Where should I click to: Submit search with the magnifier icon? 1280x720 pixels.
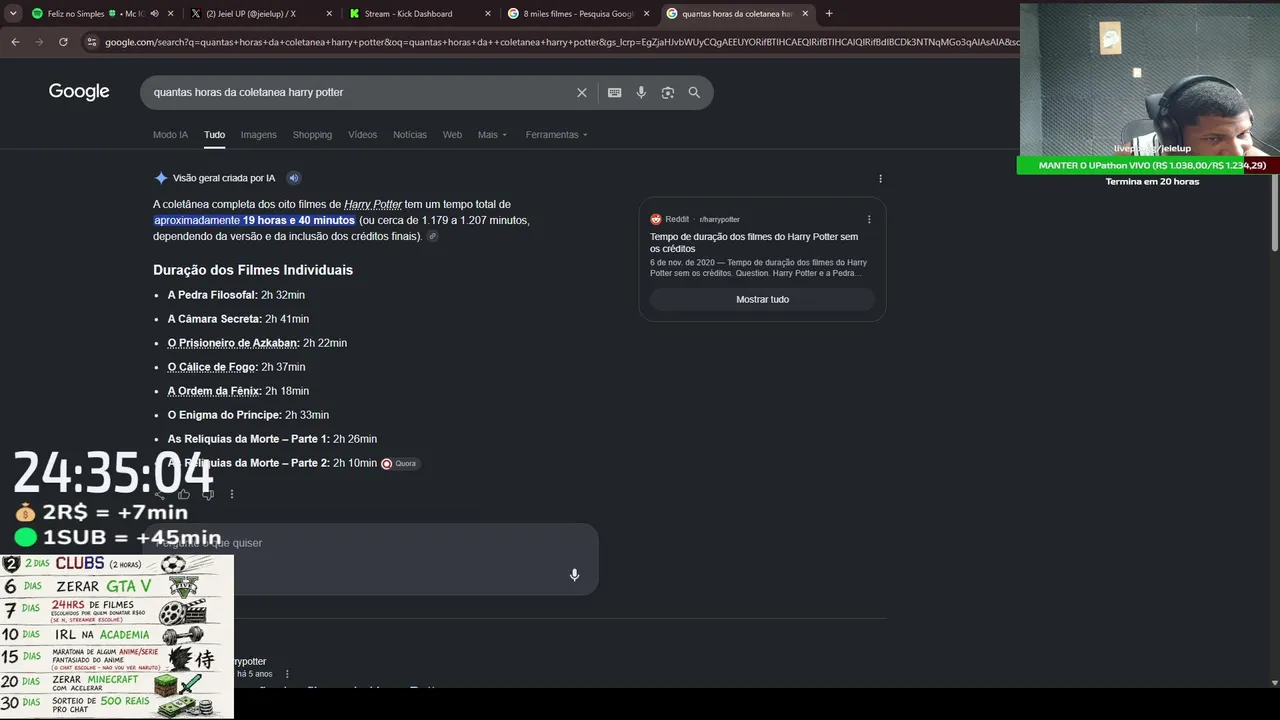click(694, 93)
